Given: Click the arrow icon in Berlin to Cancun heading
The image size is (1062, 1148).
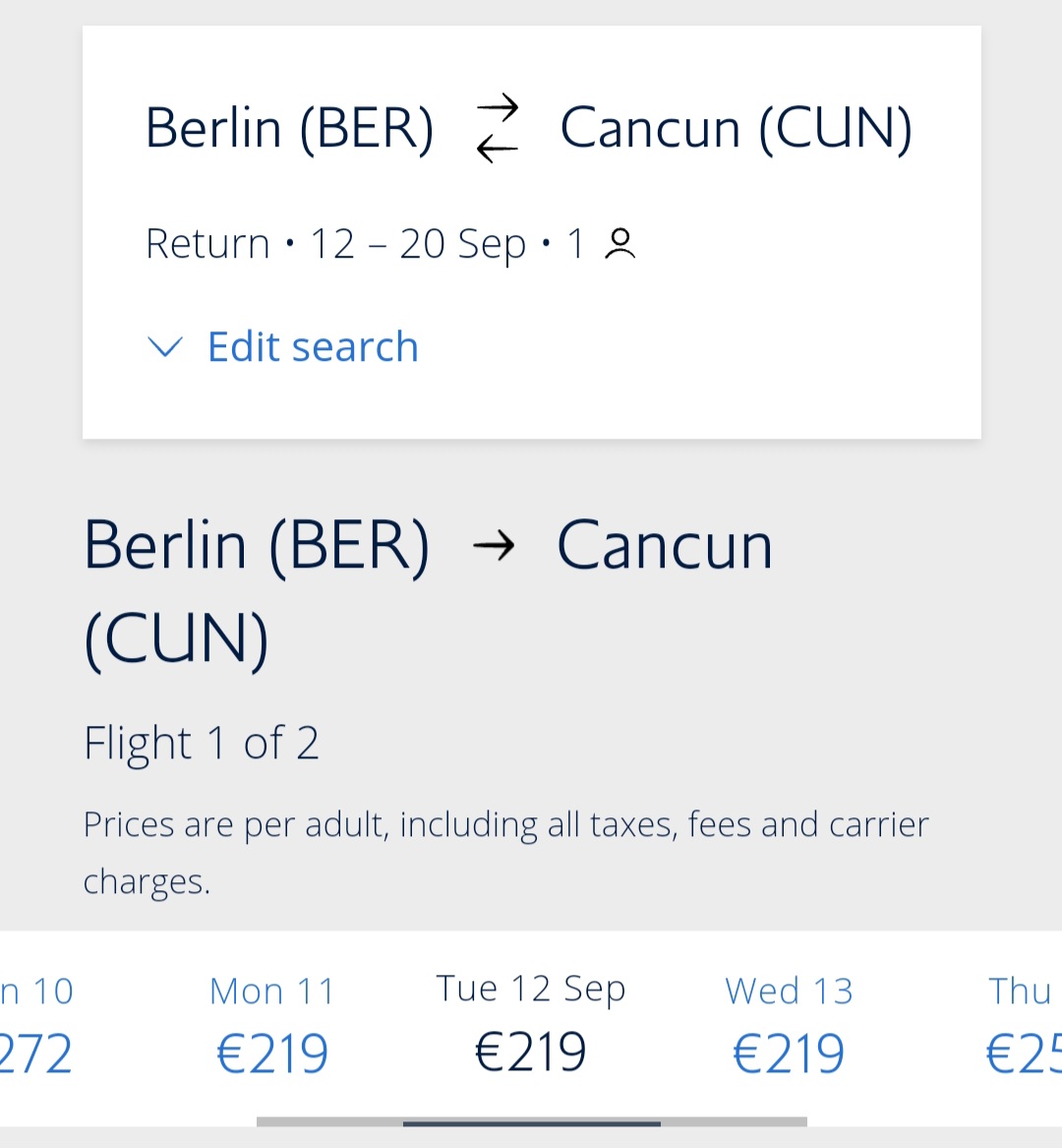Looking at the screenshot, I should pyautogui.click(x=494, y=545).
